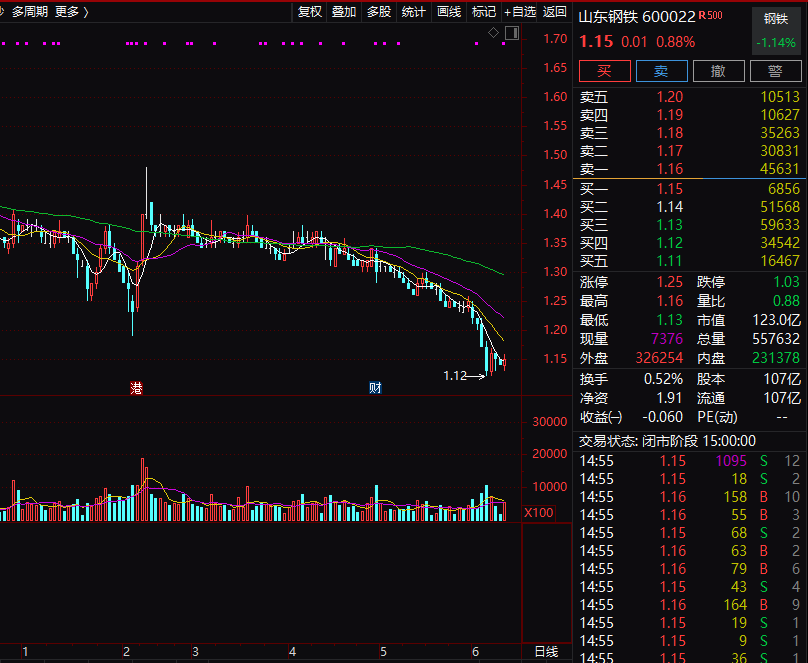
Task: Add stock via +自选 watchlist button
Action: [520, 12]
